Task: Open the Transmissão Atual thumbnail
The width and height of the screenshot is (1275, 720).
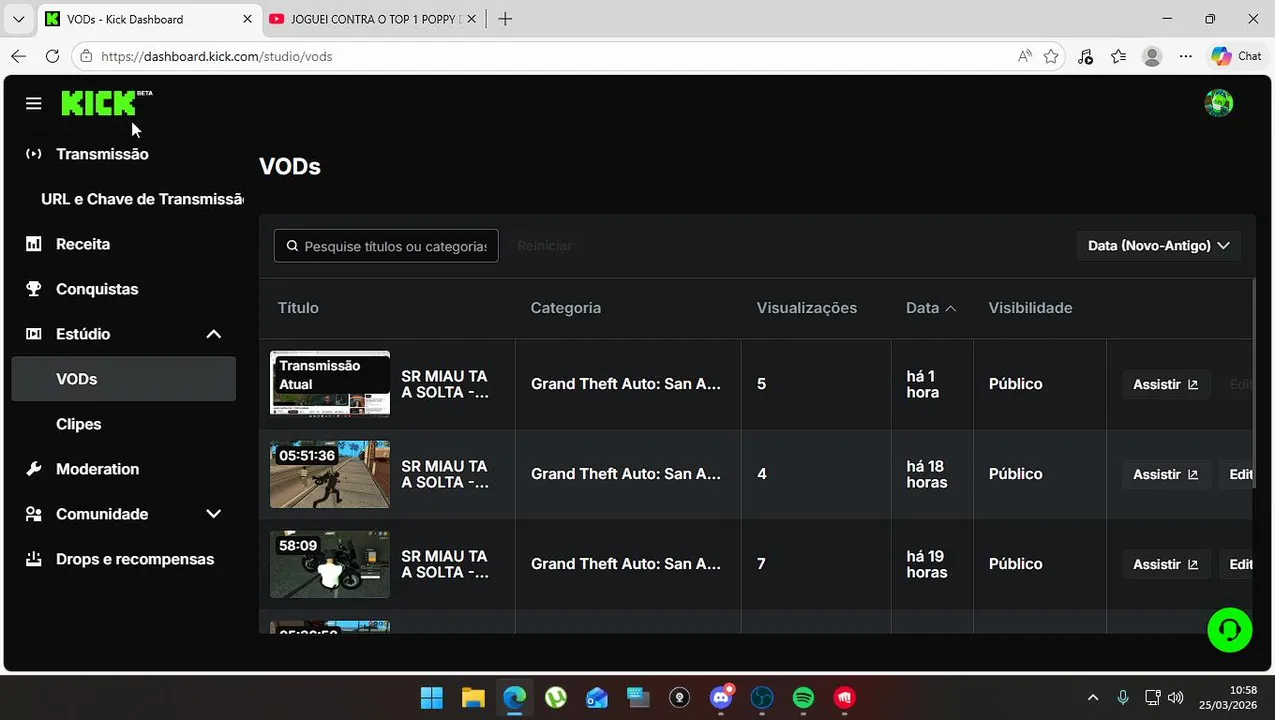Action: pyautogui.click(x=330, y=383)
